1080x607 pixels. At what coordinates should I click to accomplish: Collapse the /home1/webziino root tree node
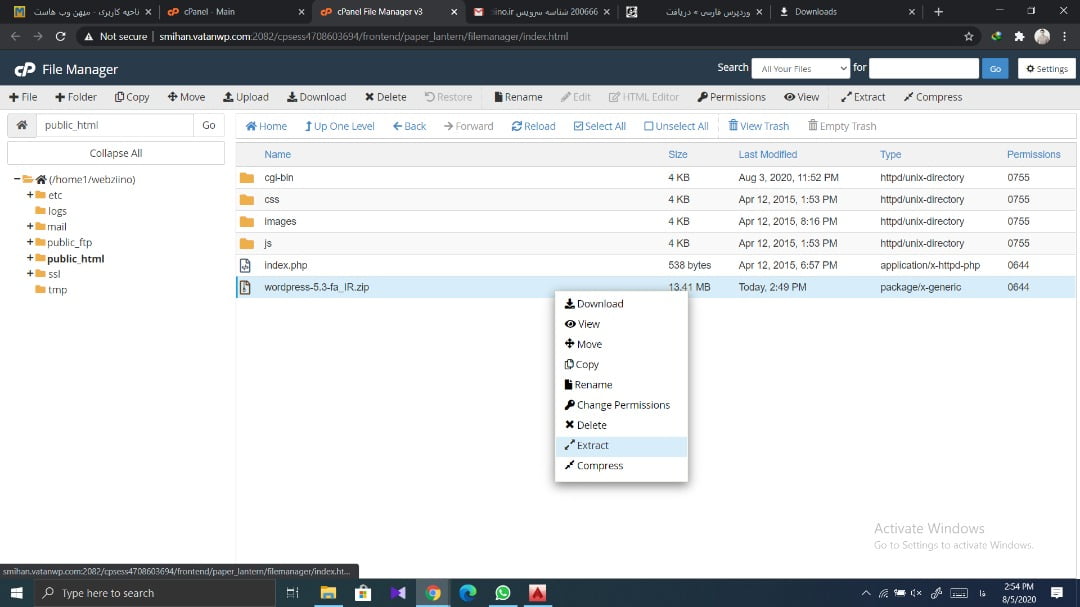(17, 178)
